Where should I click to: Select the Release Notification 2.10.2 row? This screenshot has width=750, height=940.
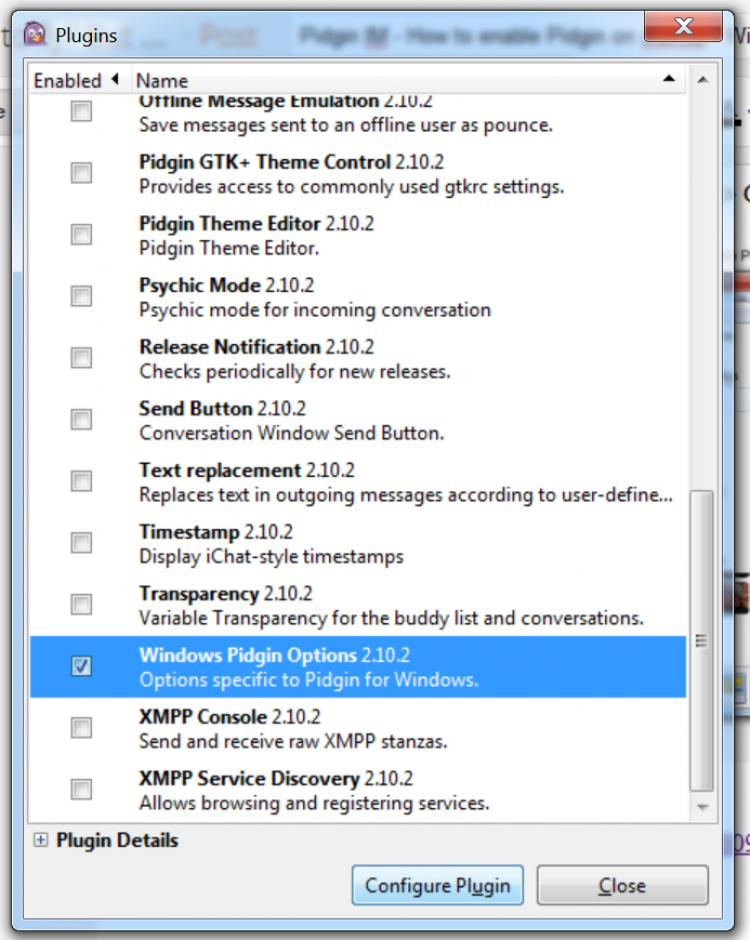tap(358, 358)
